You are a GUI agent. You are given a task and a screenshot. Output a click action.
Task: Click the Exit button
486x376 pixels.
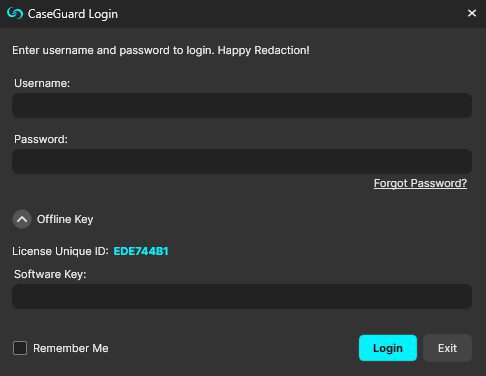pos(447,348)
